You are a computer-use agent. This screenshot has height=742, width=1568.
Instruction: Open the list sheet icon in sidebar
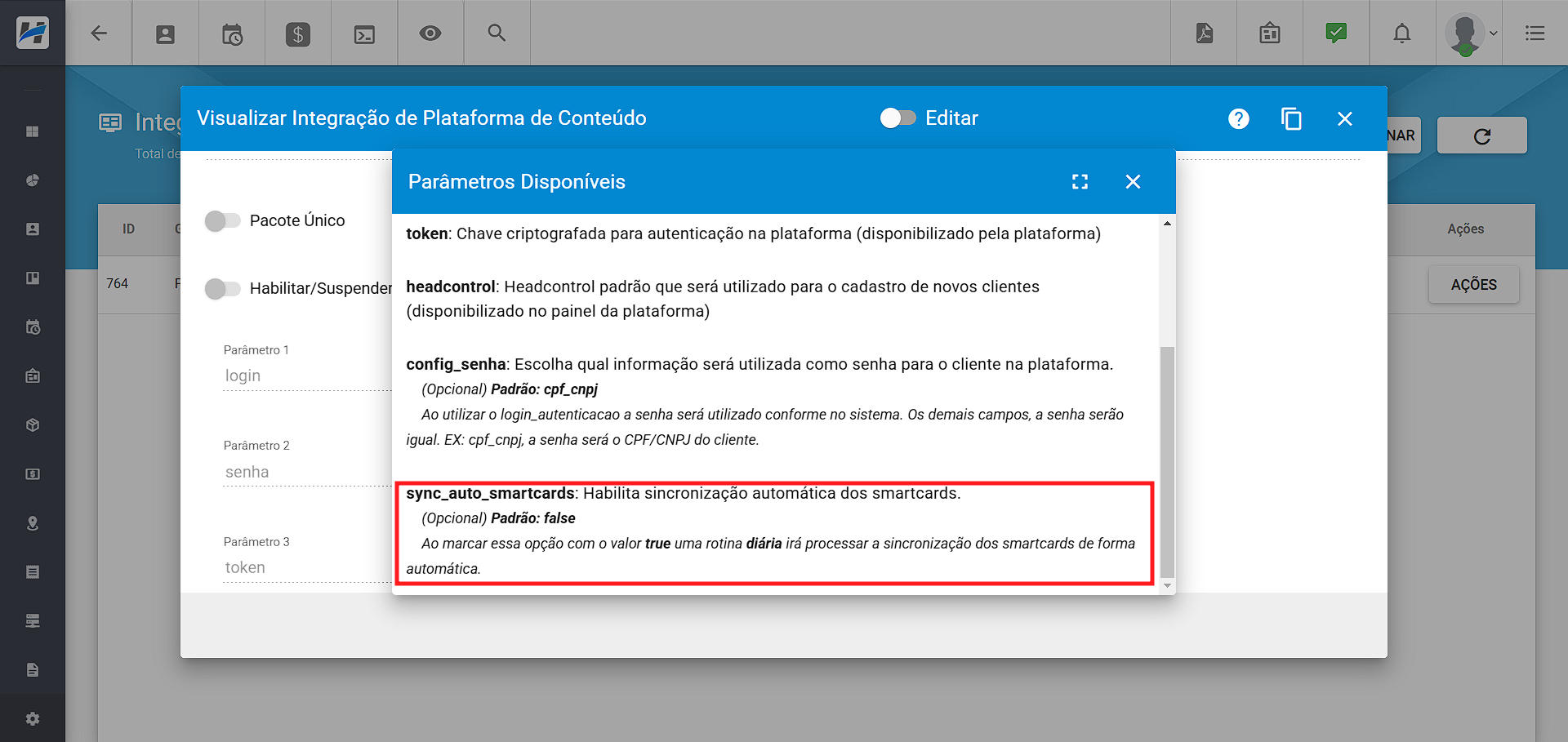coord(33,572)
